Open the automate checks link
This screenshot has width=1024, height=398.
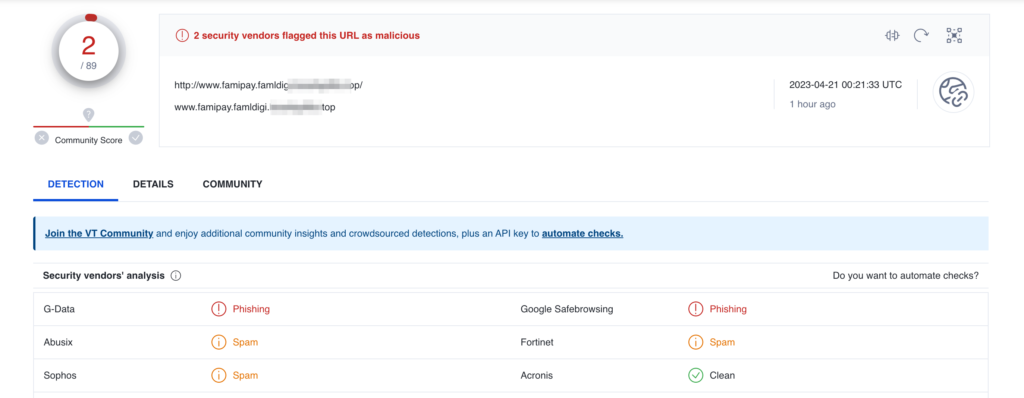pyautogui.click(x=583, y=233)
